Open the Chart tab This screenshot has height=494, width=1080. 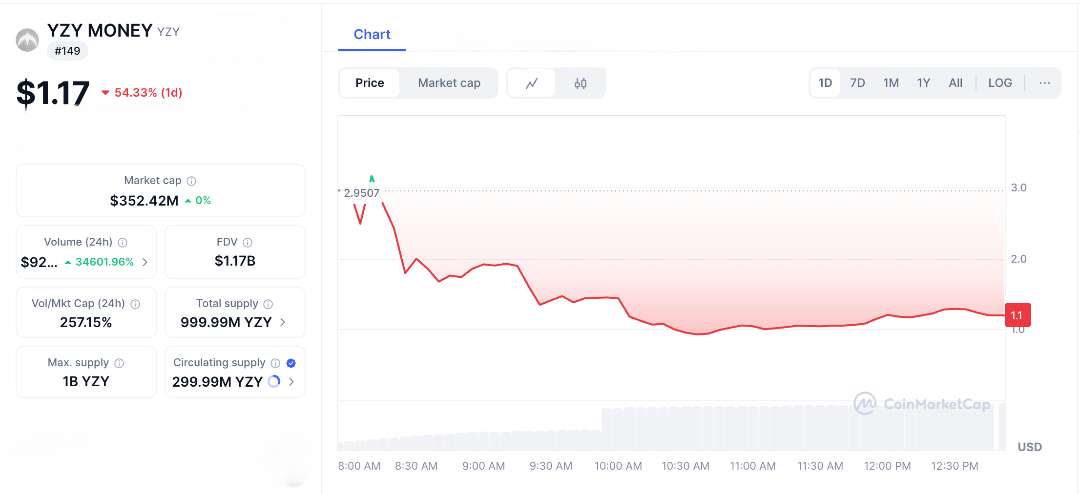[x=372, y=34]
